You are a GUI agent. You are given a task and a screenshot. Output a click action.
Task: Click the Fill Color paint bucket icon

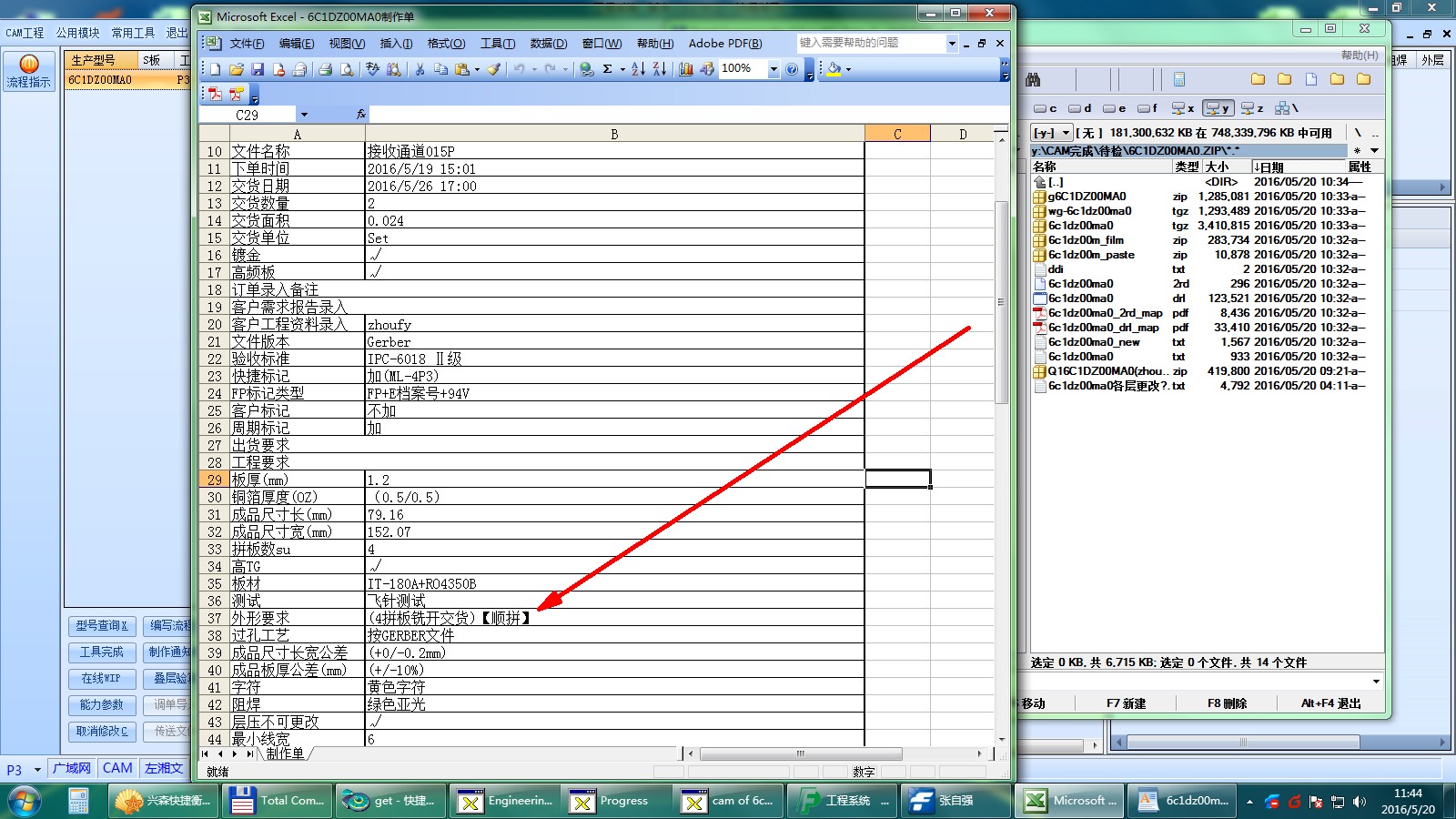click(x=834, y=69)
